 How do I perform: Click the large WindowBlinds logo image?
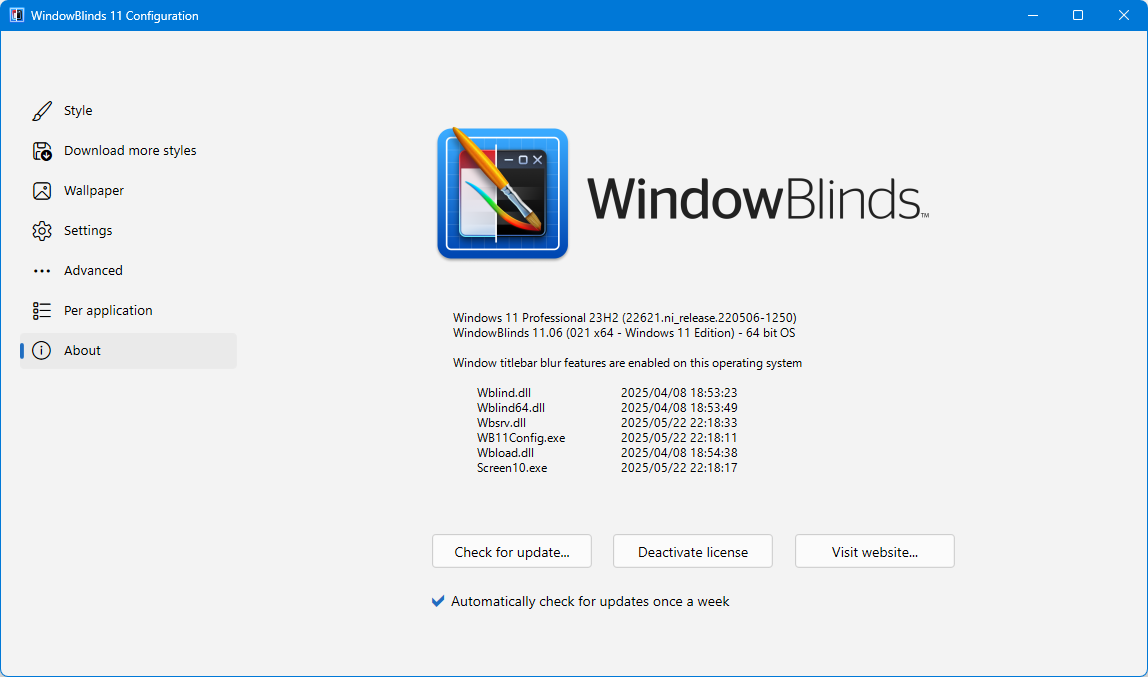tap(502, 193)
